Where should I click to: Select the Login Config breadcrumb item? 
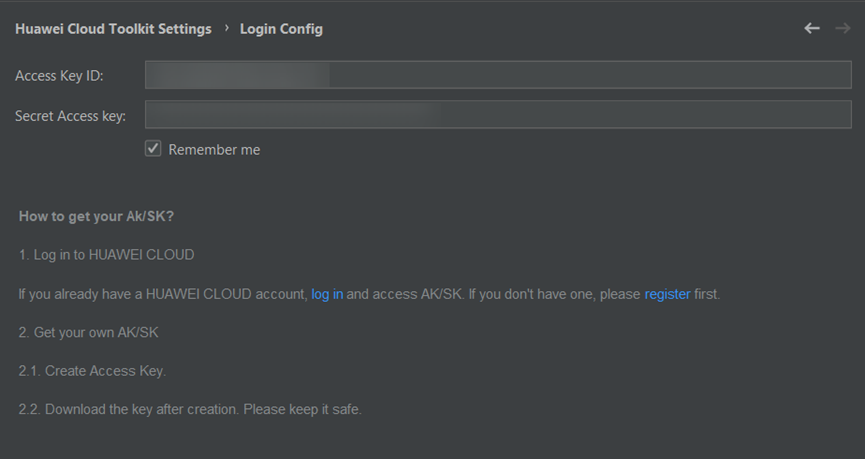point(281,29)
